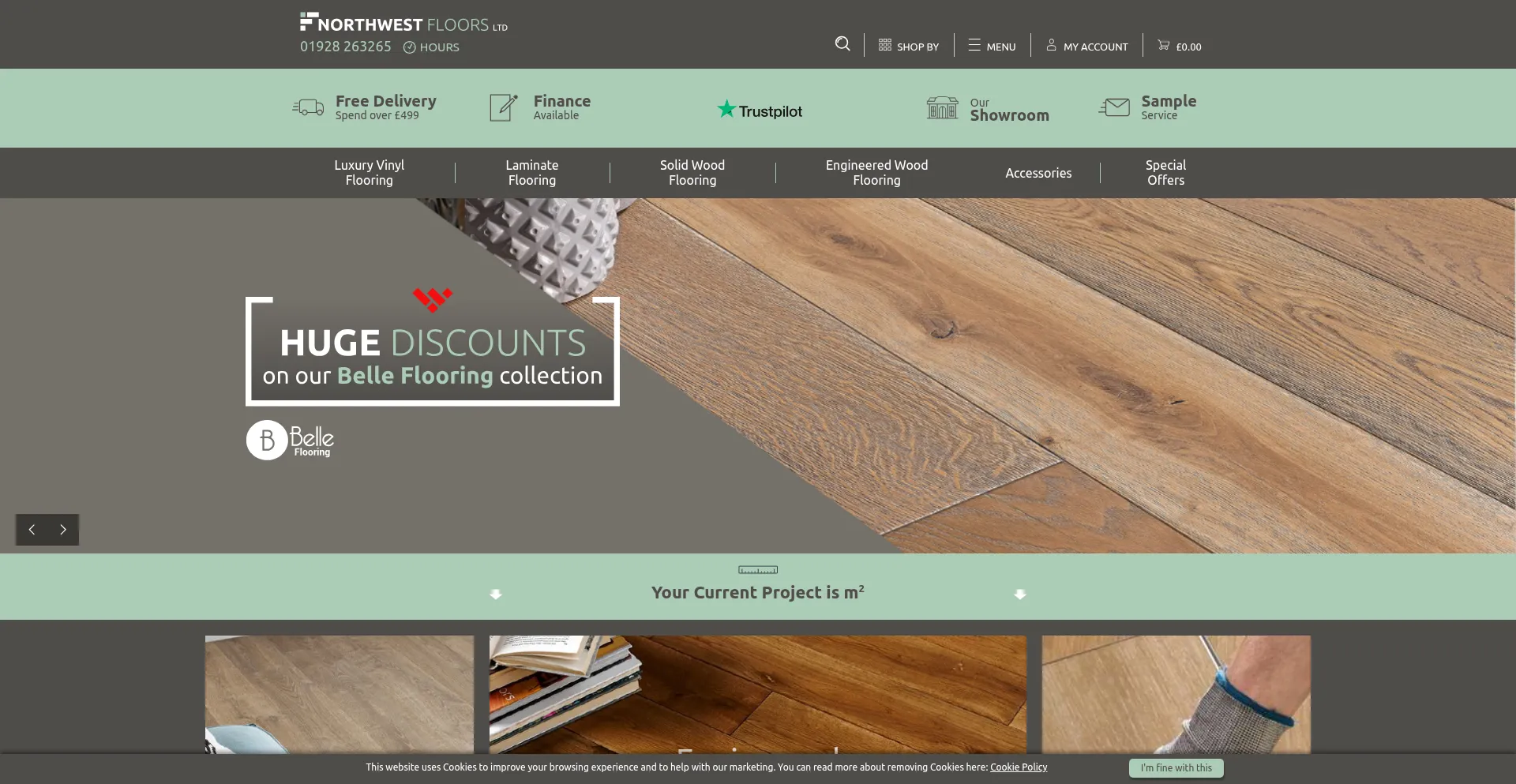
Task: Open Luxury Vinyl Flooring category
Action: tap(369, 173)
